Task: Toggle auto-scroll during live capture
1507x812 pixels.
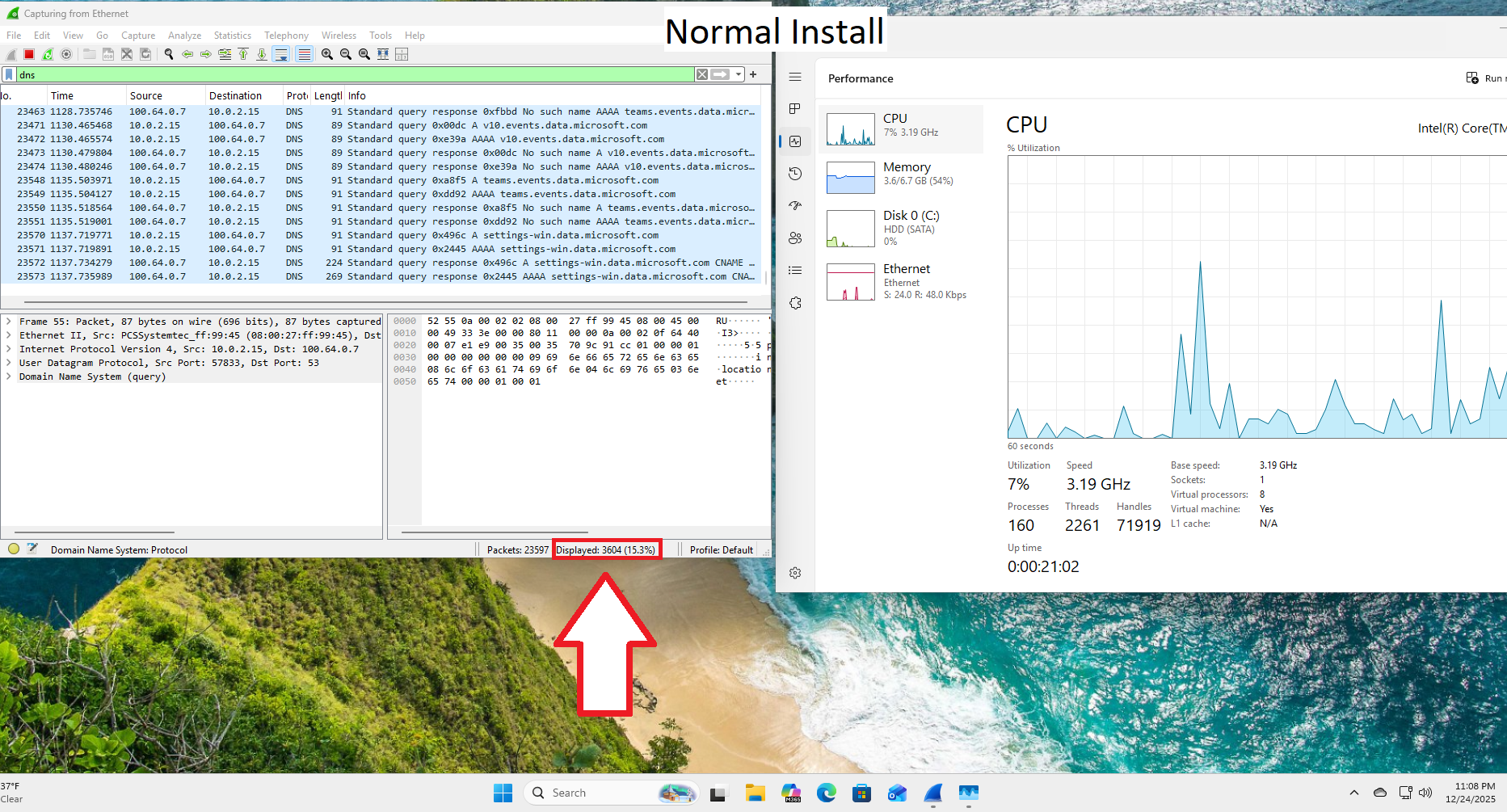Action: pos(280,54)
